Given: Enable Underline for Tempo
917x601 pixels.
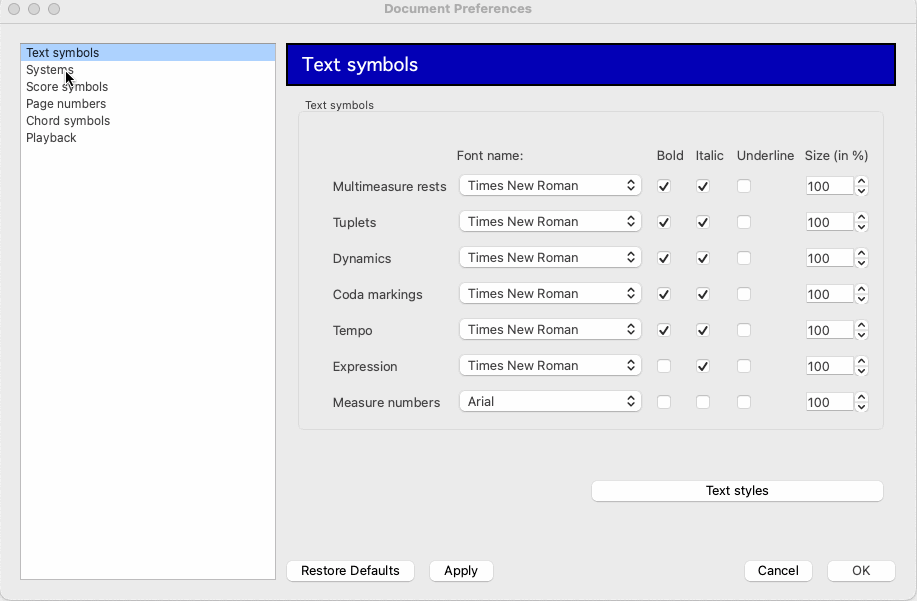Looking at the screenshot, I should (744, 330).
